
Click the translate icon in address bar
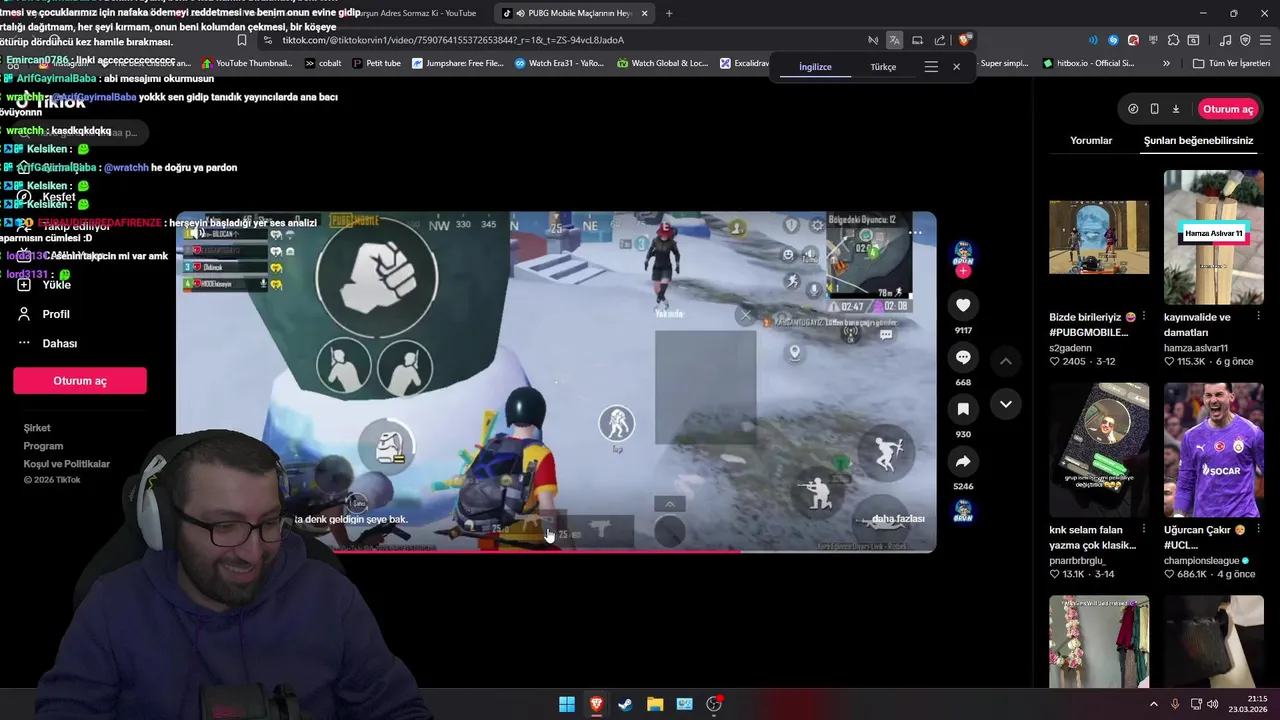click(x=894, y=40)
